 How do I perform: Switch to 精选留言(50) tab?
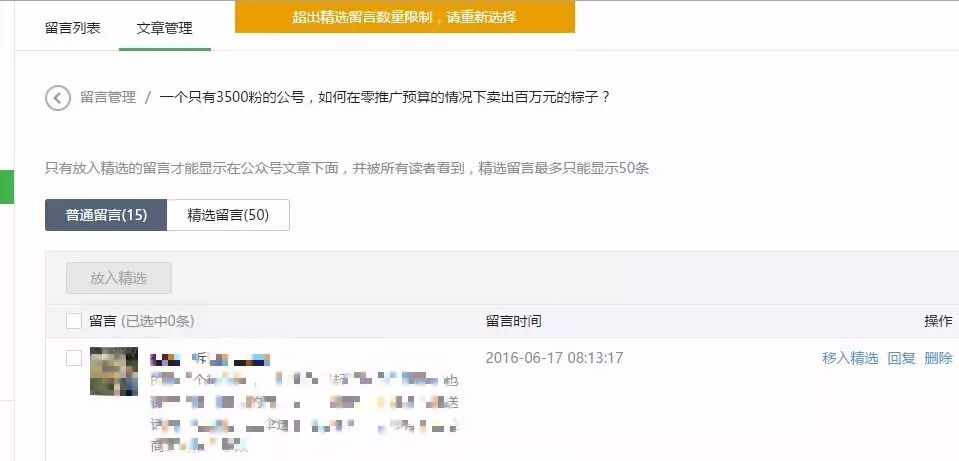(228, 215)
